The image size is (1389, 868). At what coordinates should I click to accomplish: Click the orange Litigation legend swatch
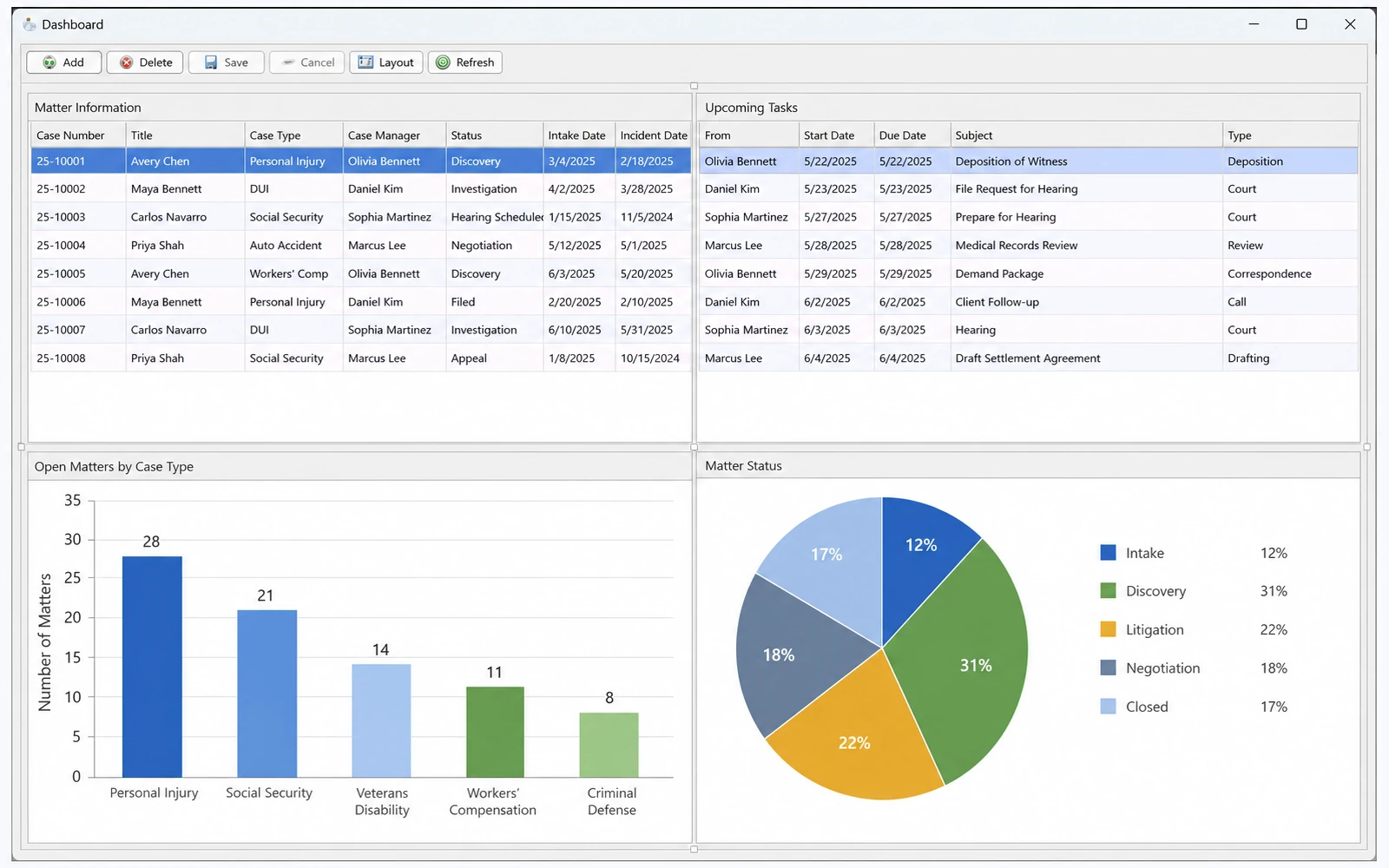pyautogui.click(x=1108, y=629)
